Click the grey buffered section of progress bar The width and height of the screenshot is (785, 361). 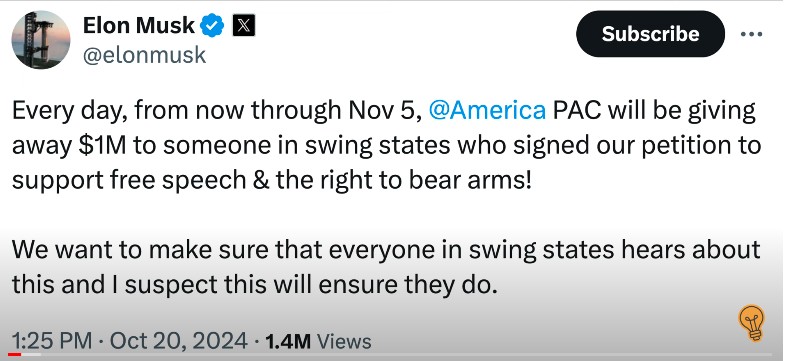coord(31,354)
